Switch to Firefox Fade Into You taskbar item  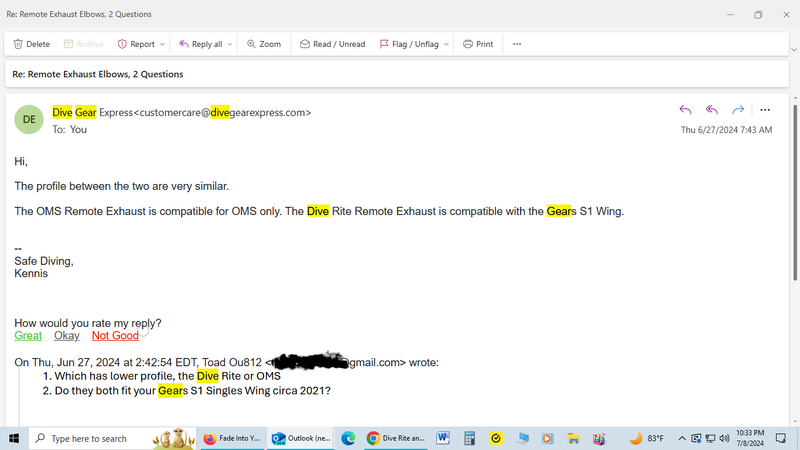232,438
